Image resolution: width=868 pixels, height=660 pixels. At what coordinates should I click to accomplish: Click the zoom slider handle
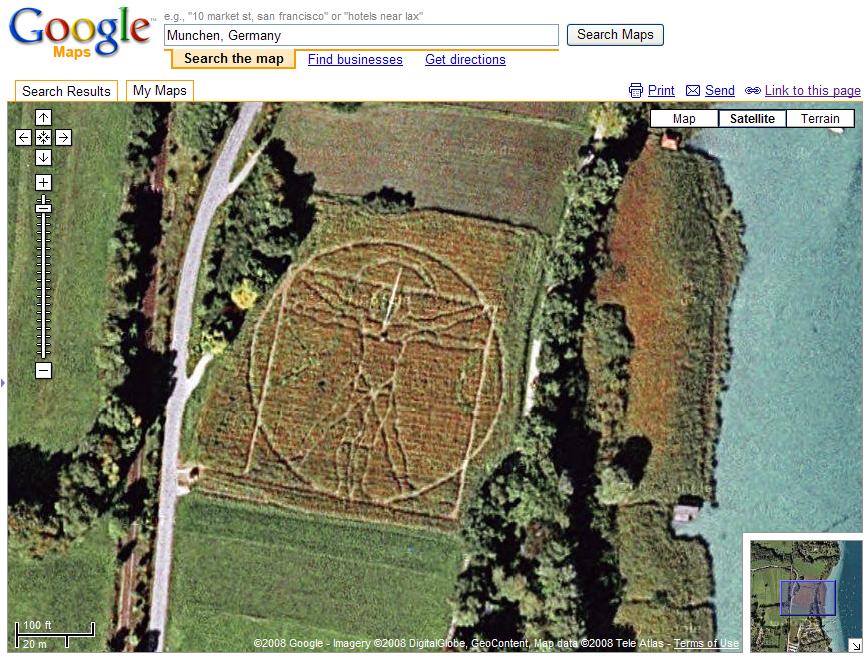tap(43, 207)
